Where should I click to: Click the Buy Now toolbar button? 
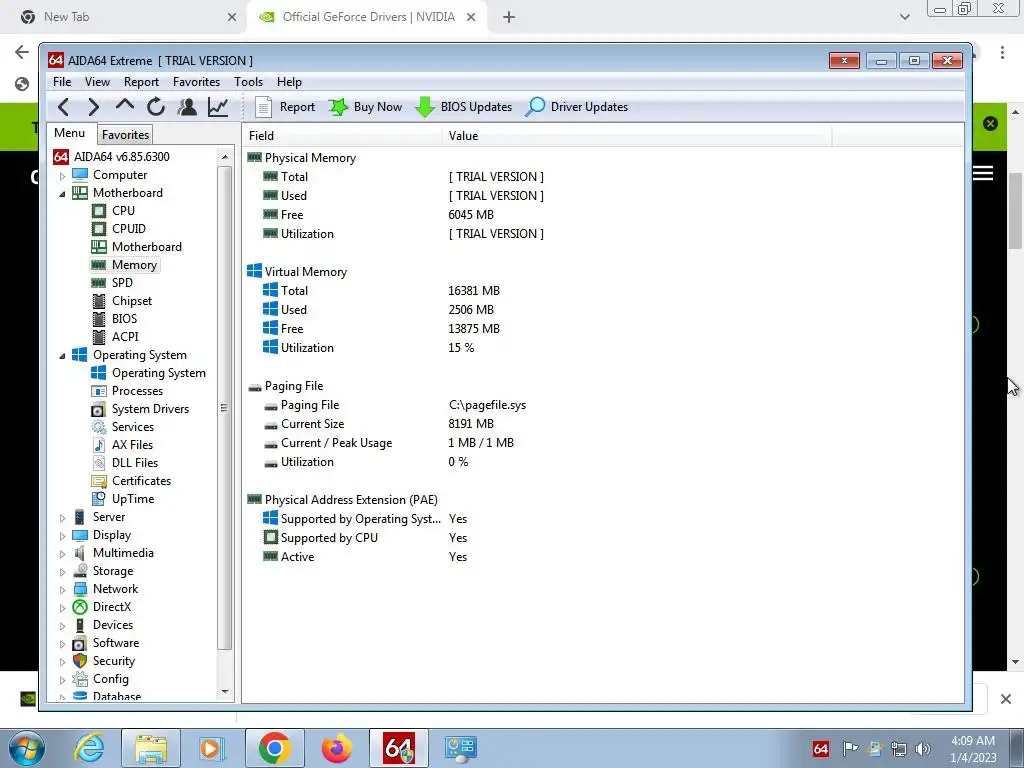(365, 106)
